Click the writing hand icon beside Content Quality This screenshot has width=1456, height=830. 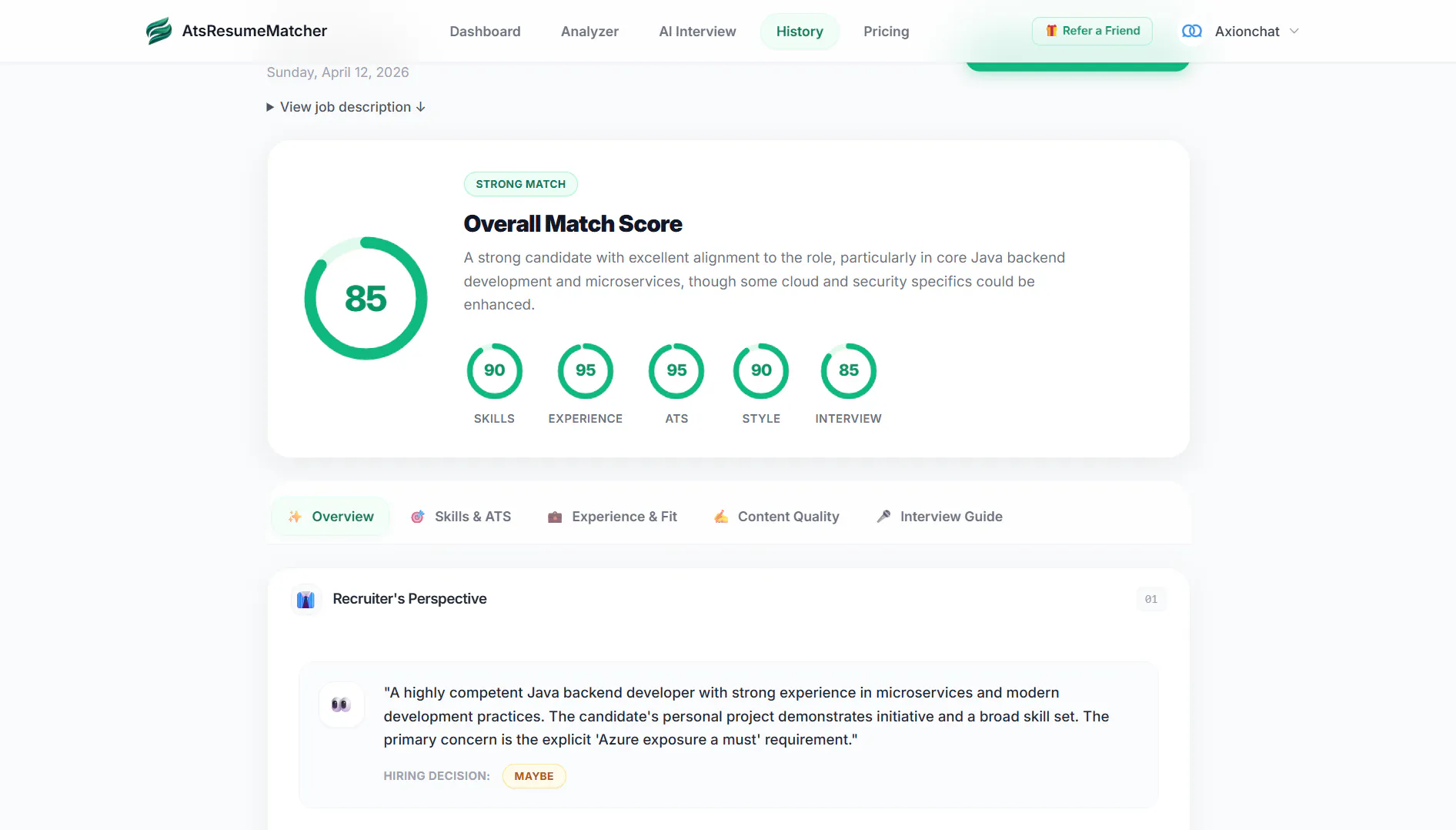pyautogui.click(x=721, y=517)
